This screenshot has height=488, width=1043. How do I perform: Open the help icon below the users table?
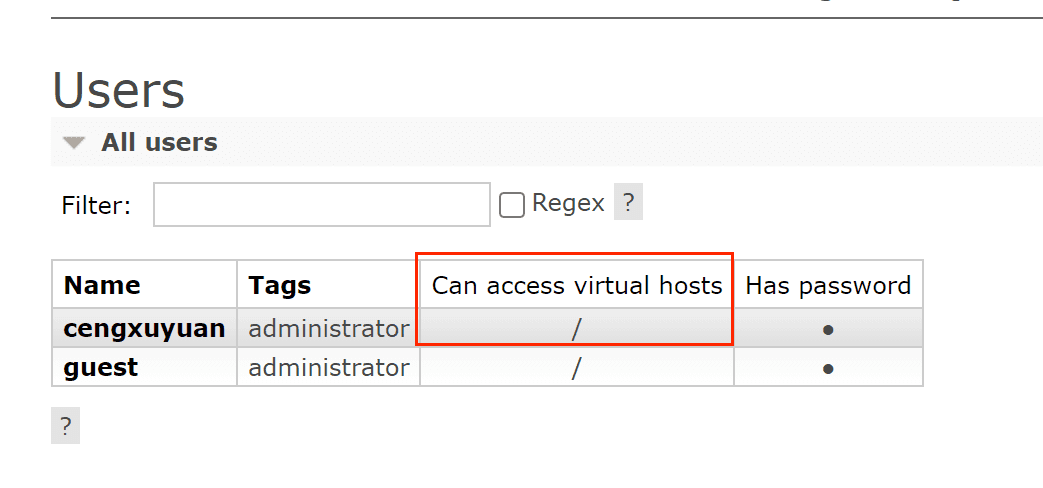(x=65, y=426)
